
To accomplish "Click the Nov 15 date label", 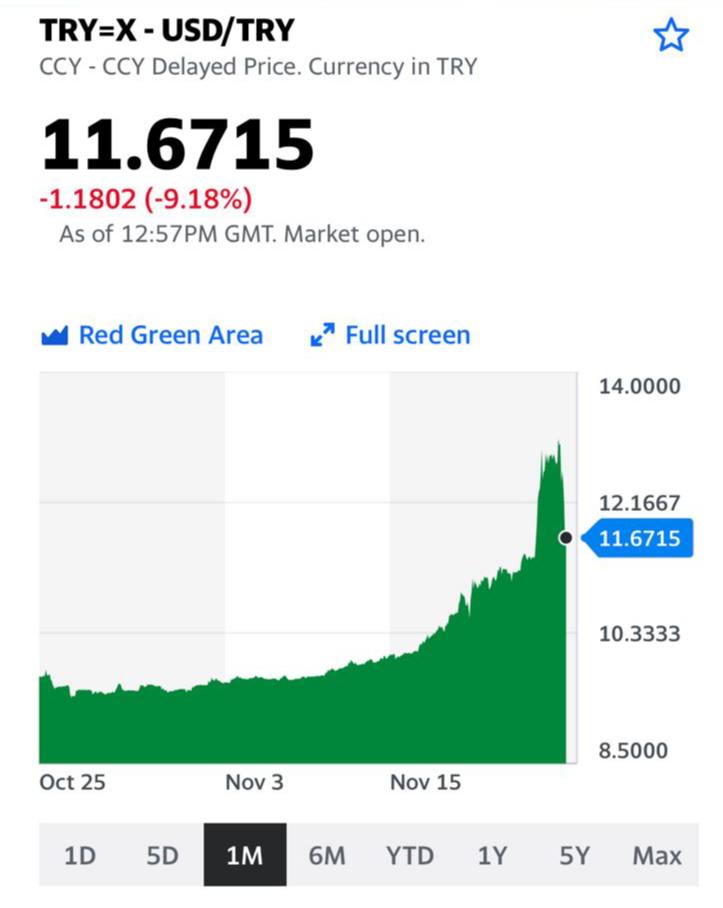I will pos(425,782).
